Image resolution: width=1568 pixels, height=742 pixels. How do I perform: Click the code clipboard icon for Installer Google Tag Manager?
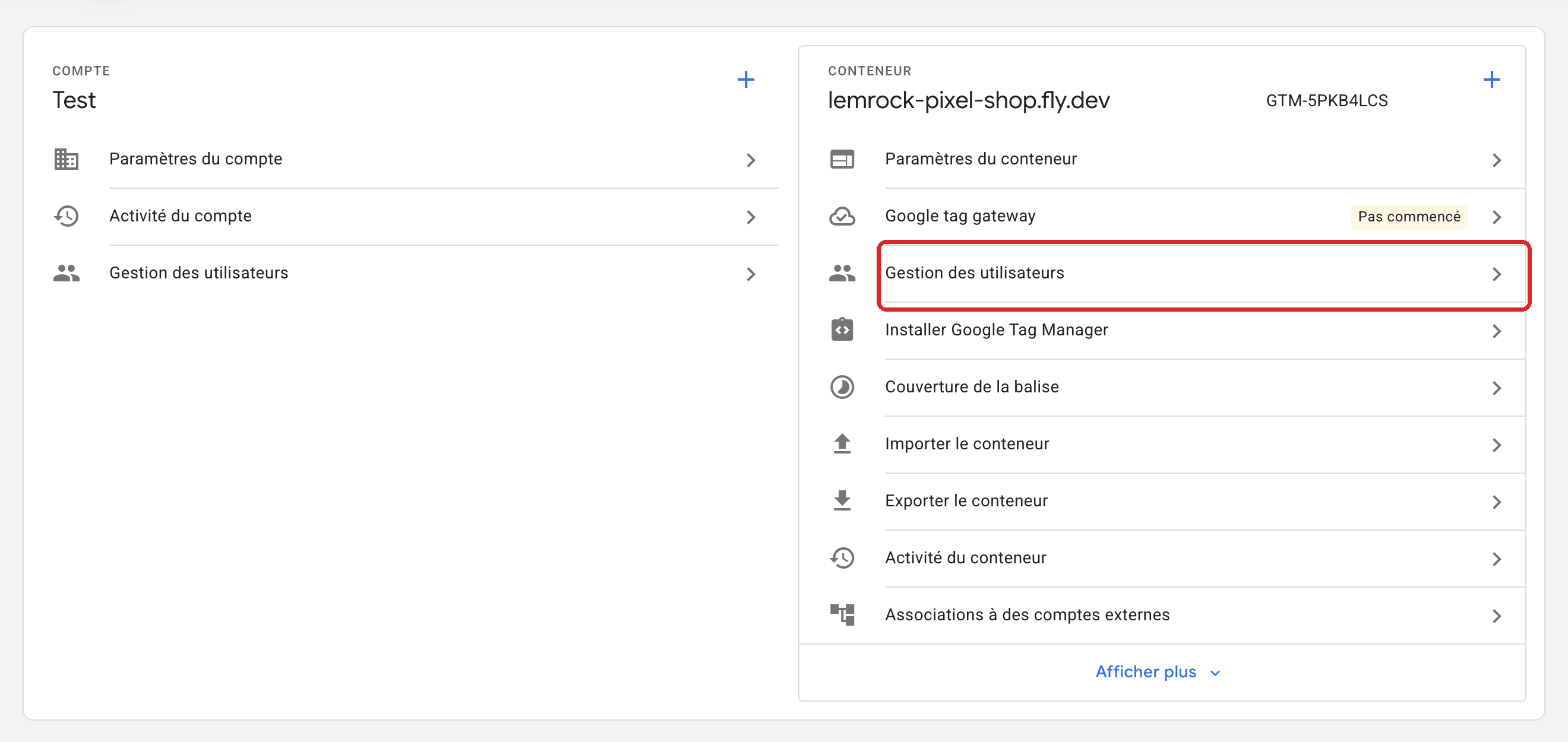pyautogui.click(x=842, y=329)
